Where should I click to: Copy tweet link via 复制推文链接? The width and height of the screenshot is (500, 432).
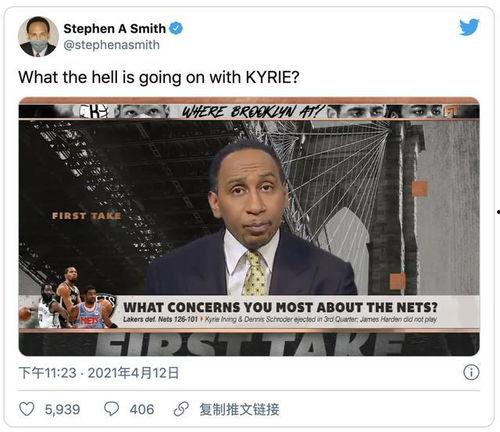coord(239,409)
